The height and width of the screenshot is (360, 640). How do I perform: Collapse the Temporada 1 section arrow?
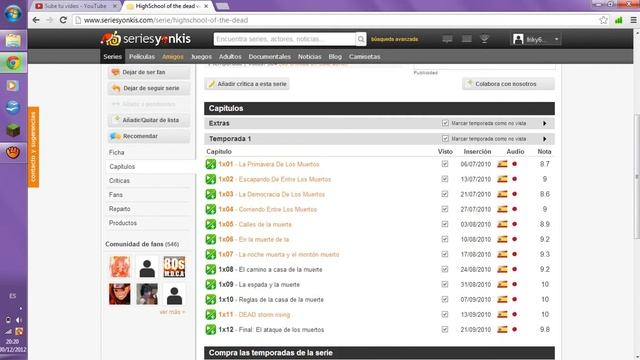544,139
